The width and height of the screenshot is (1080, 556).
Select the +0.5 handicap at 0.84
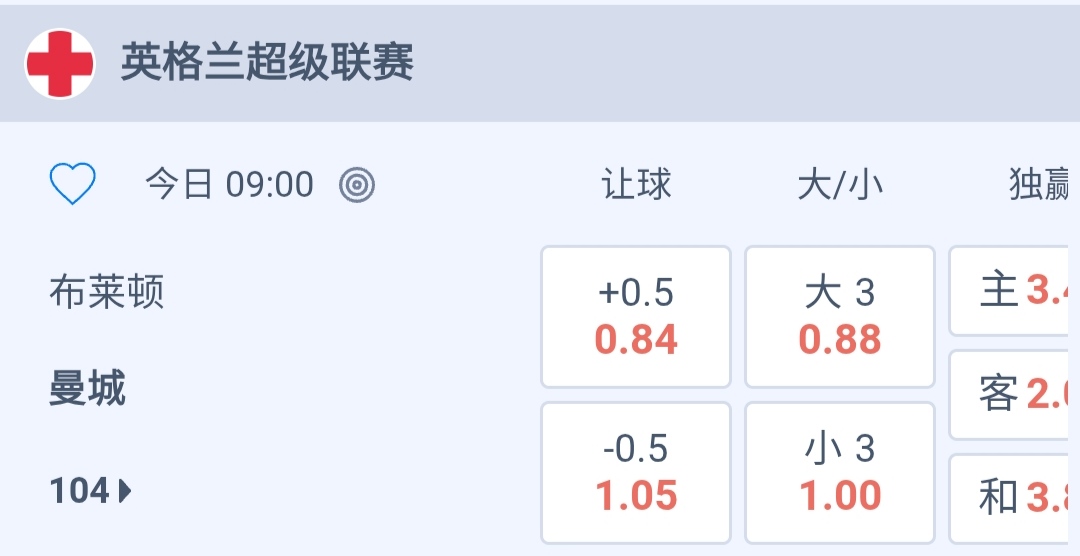(x=636, y=316)
